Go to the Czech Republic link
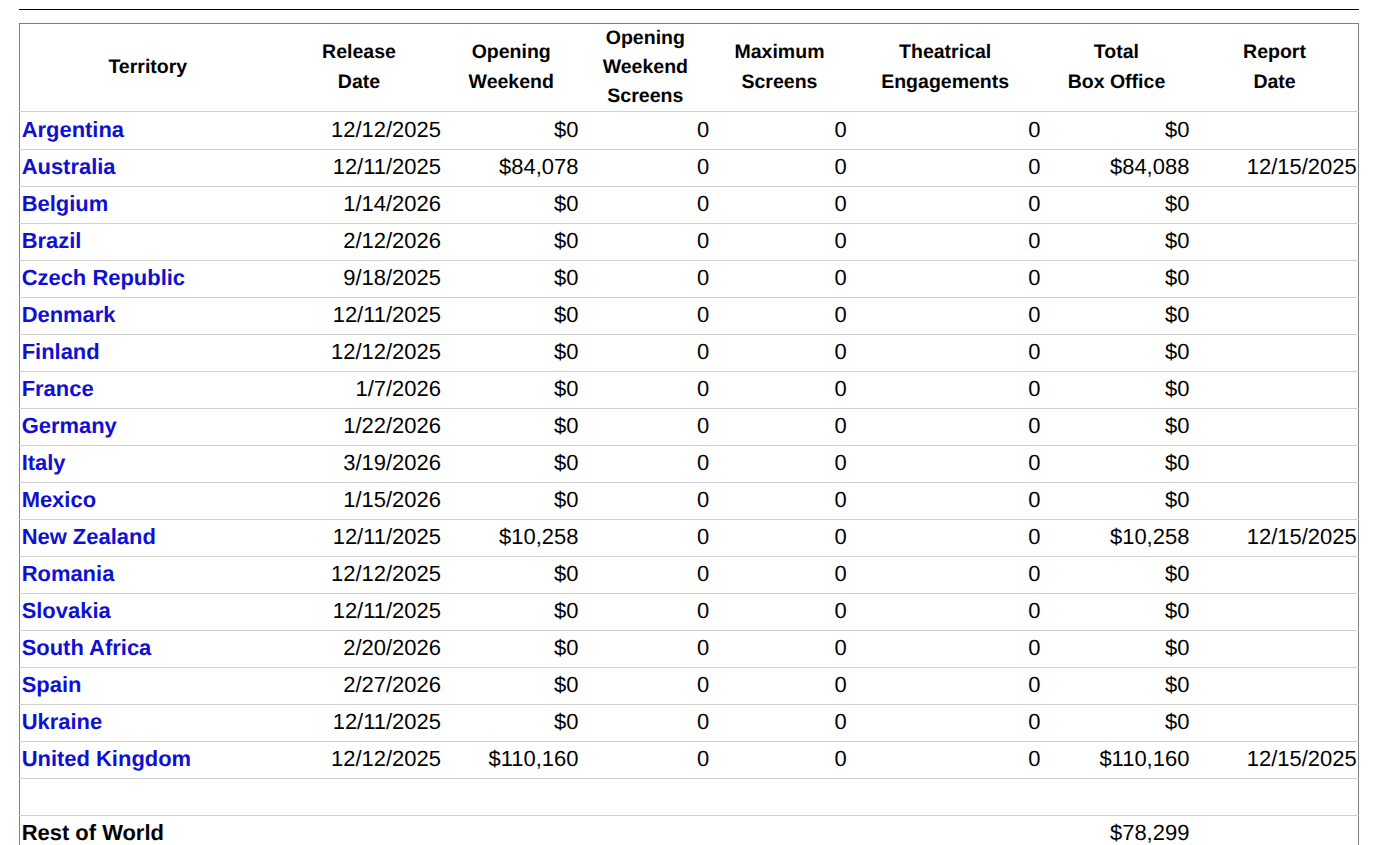Viewport: 1379px width, 845px height. pos(103,278)
